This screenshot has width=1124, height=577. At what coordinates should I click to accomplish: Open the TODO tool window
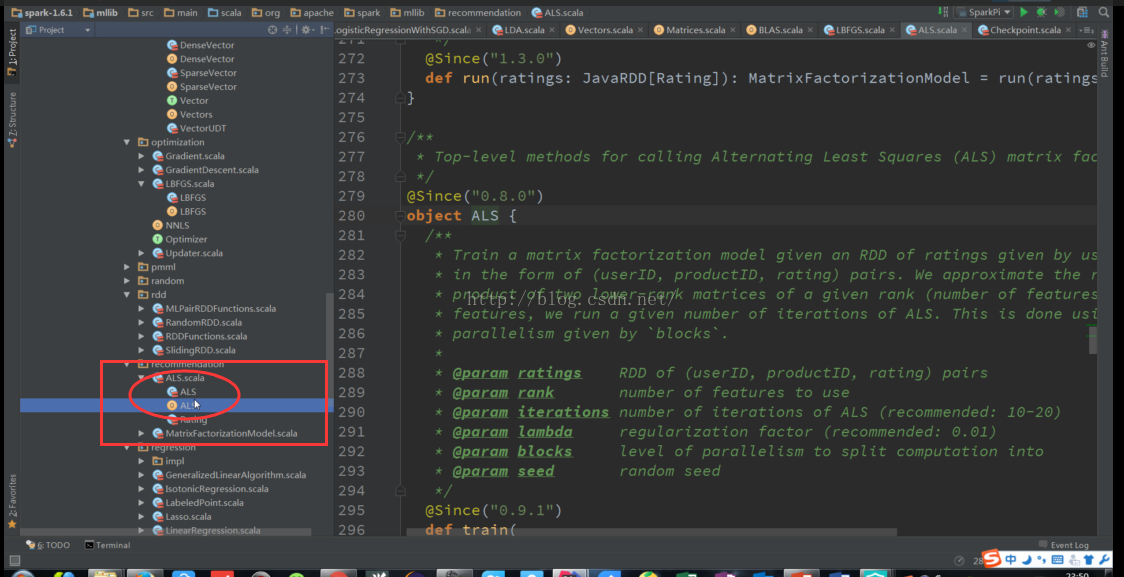[x=47, y=545]
